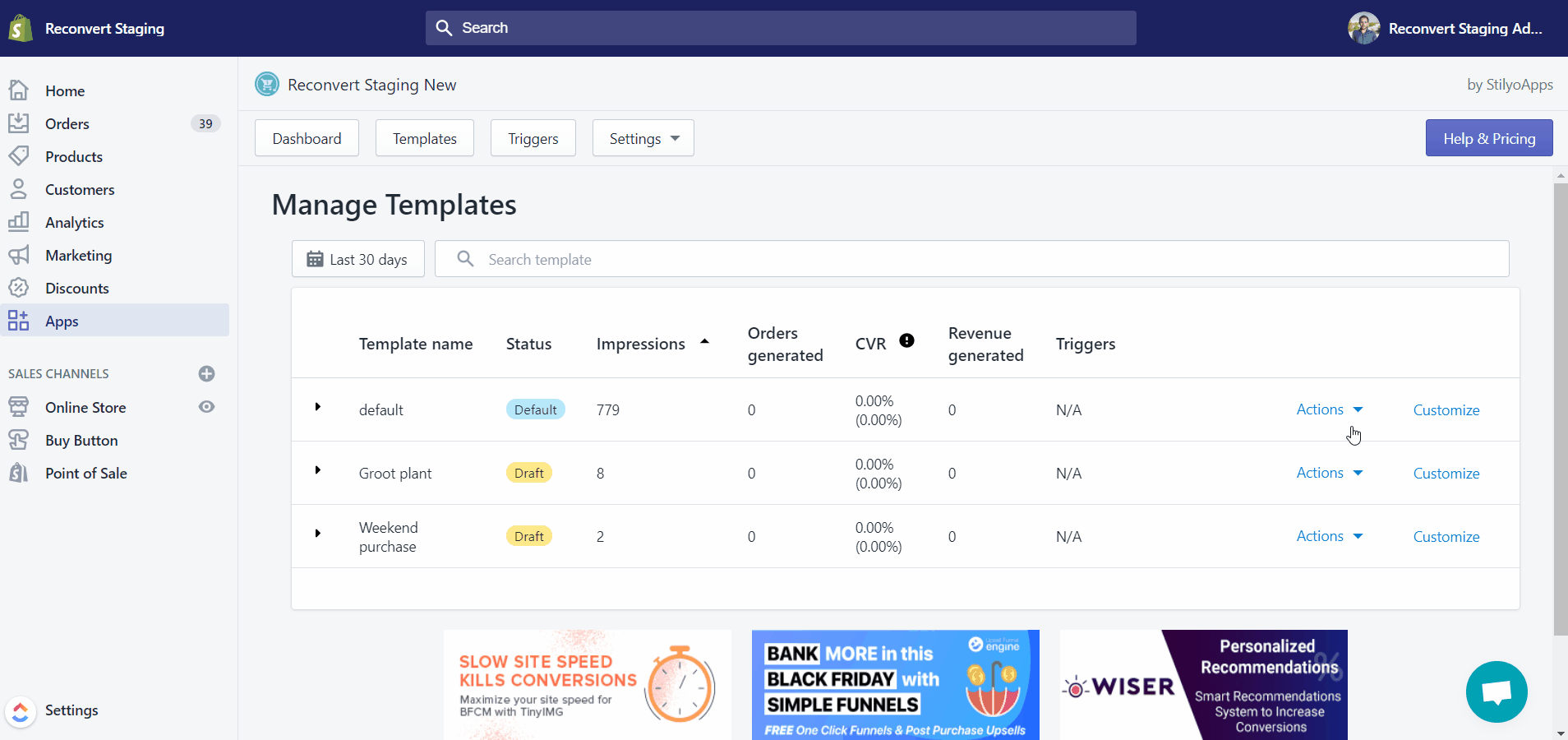This screenshot has height=740, width=1568.
Task: Open Home in the sidebar
Action: (65, 91)
